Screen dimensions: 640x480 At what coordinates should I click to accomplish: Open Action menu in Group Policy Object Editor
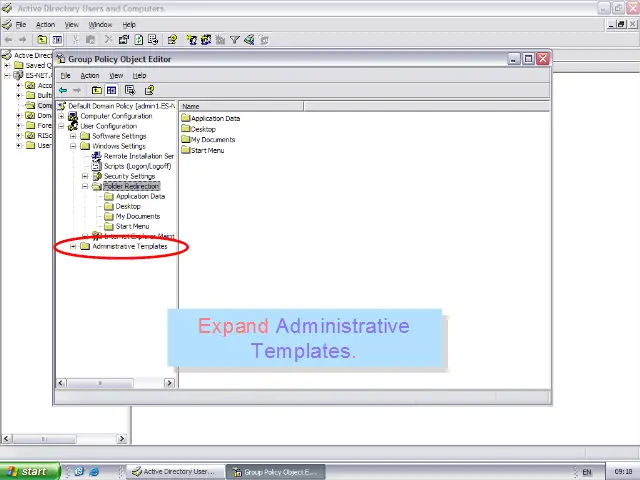(90, 76)
